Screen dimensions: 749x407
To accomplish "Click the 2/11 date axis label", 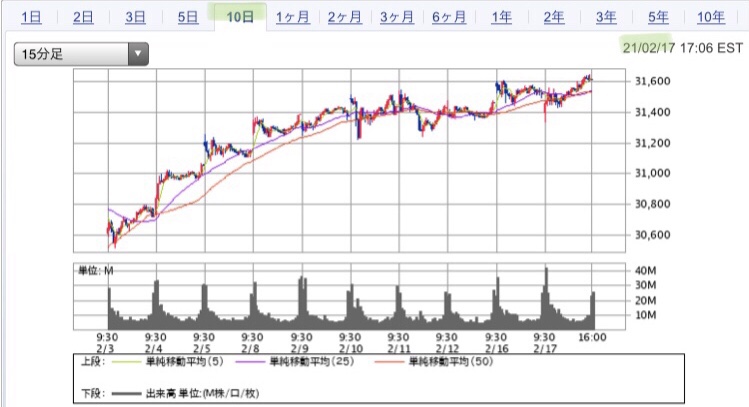I will tap(399, 349).
